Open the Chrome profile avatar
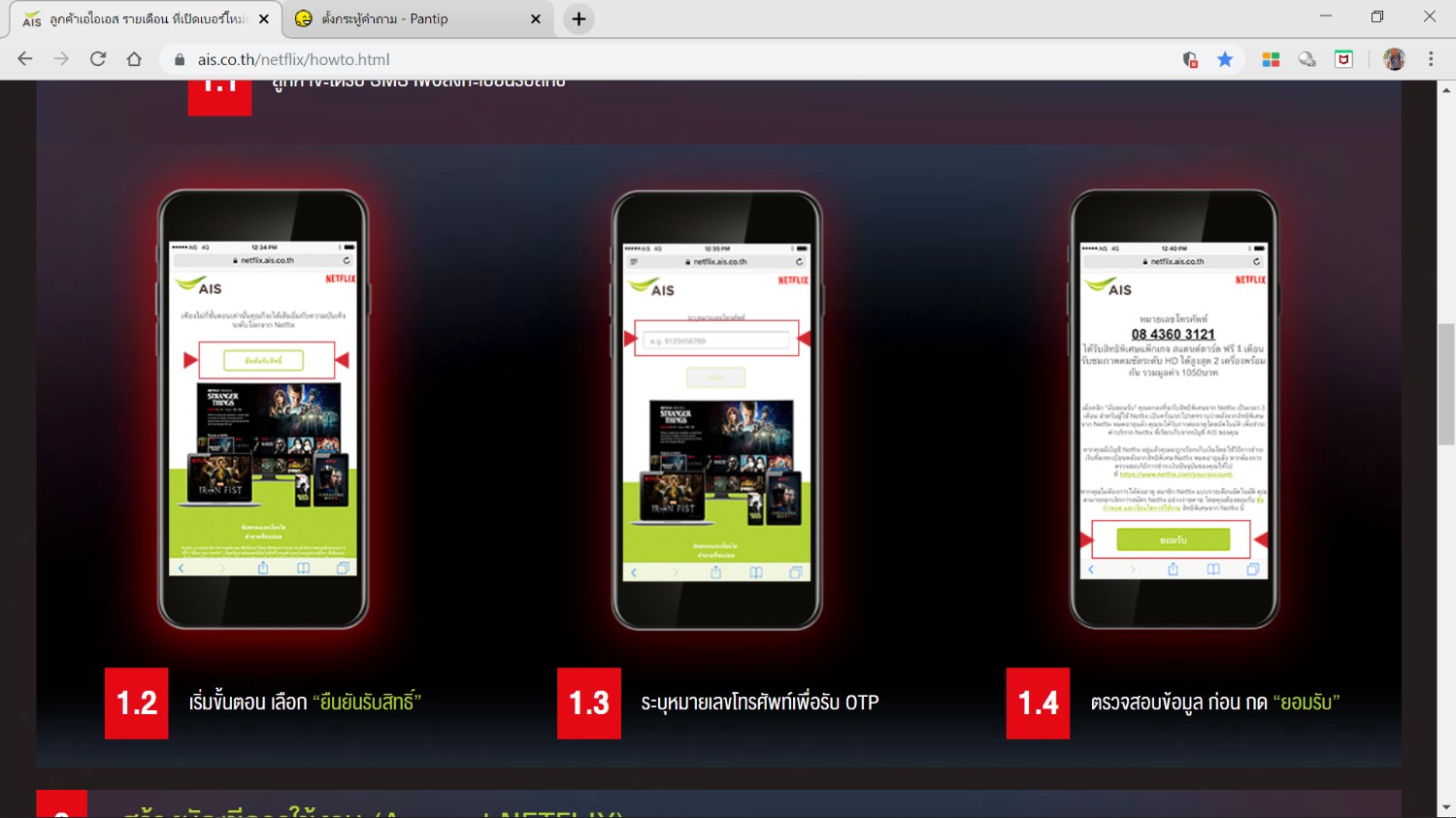This screenshot has height=818, width=1456. click(x=1394, y=59)
